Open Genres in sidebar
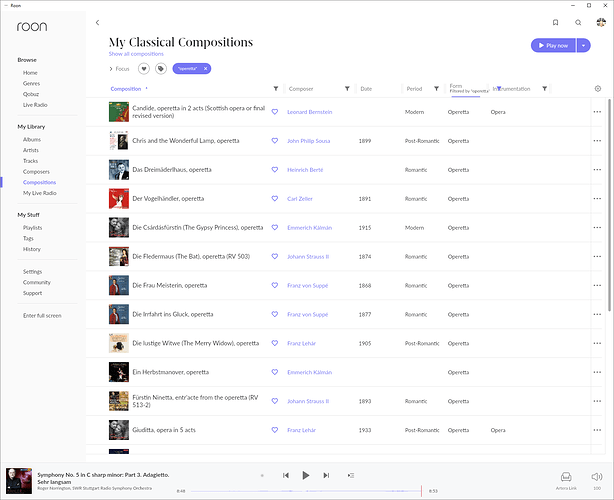614x500 pixels. coord(31,83)
